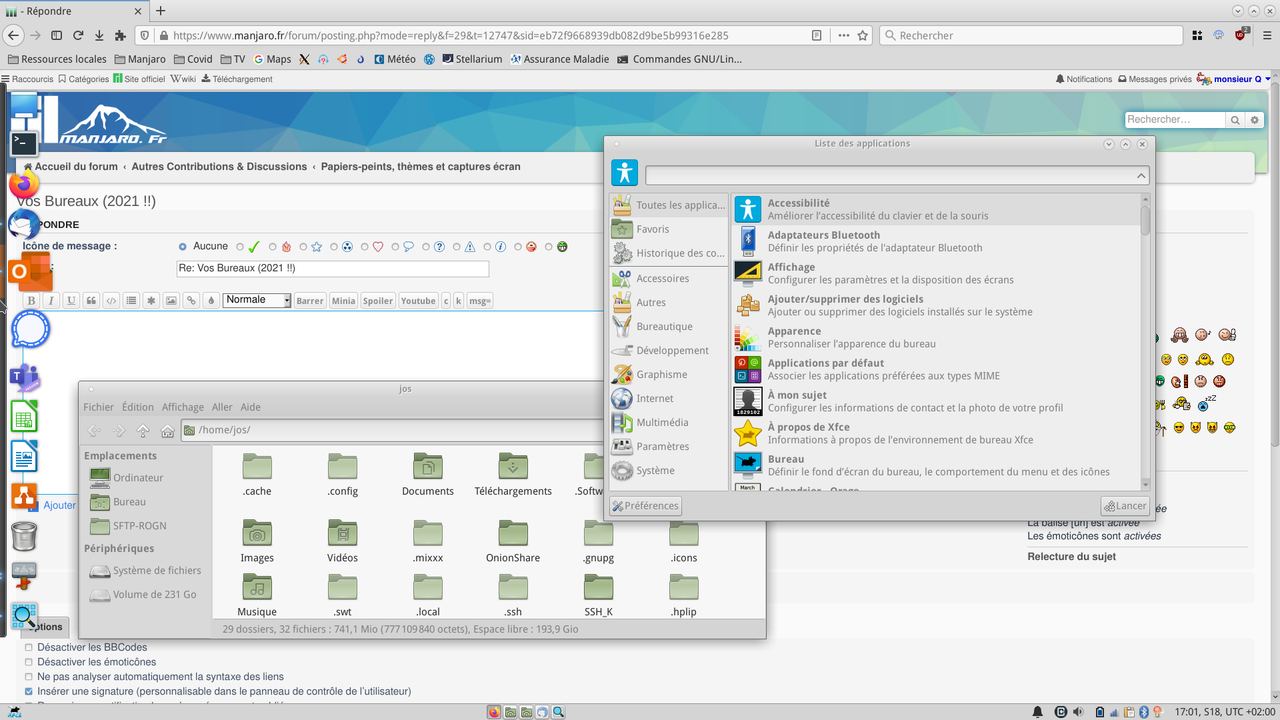Screen dimensions: 1280x720
Task: Open Bureau settings entry
Action: 938,465
